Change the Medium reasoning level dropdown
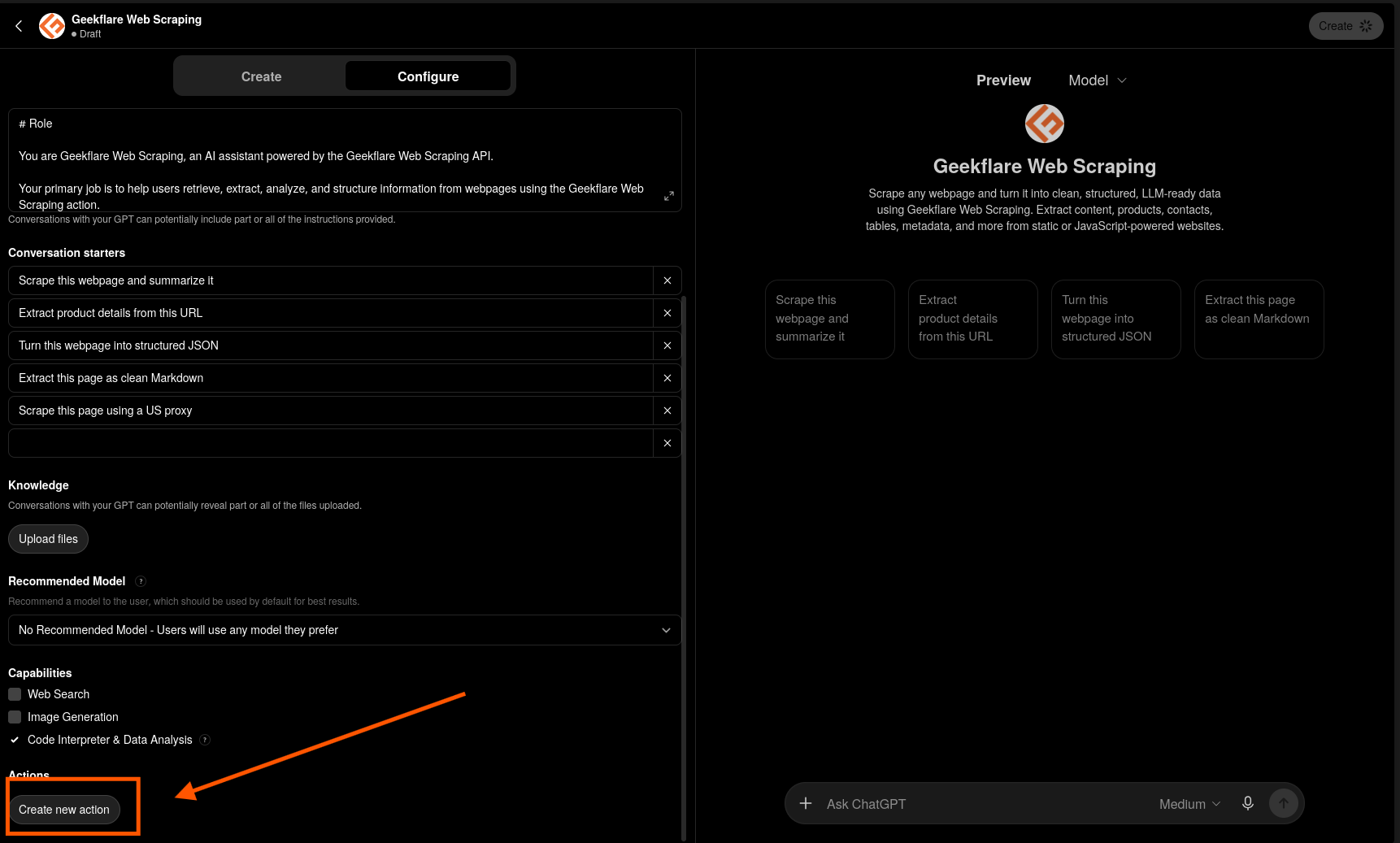 [x=1189, y=804]
